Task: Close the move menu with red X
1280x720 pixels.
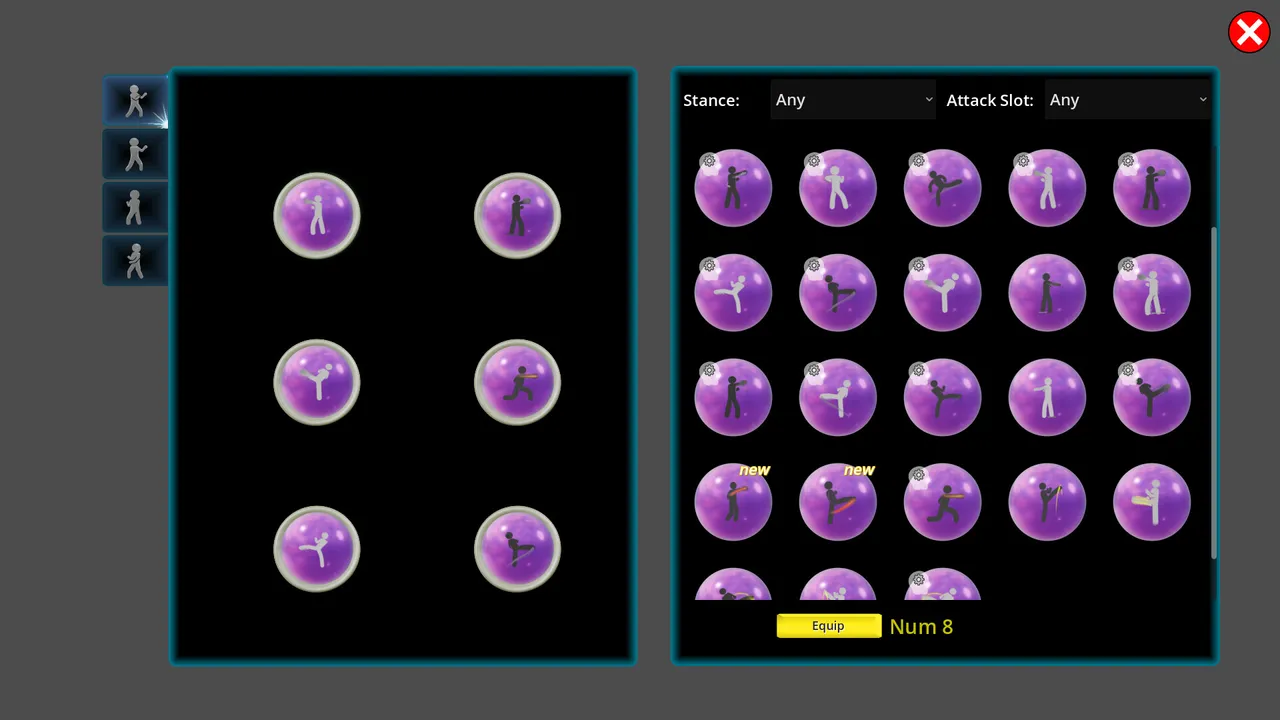Action: (1249, 33)
